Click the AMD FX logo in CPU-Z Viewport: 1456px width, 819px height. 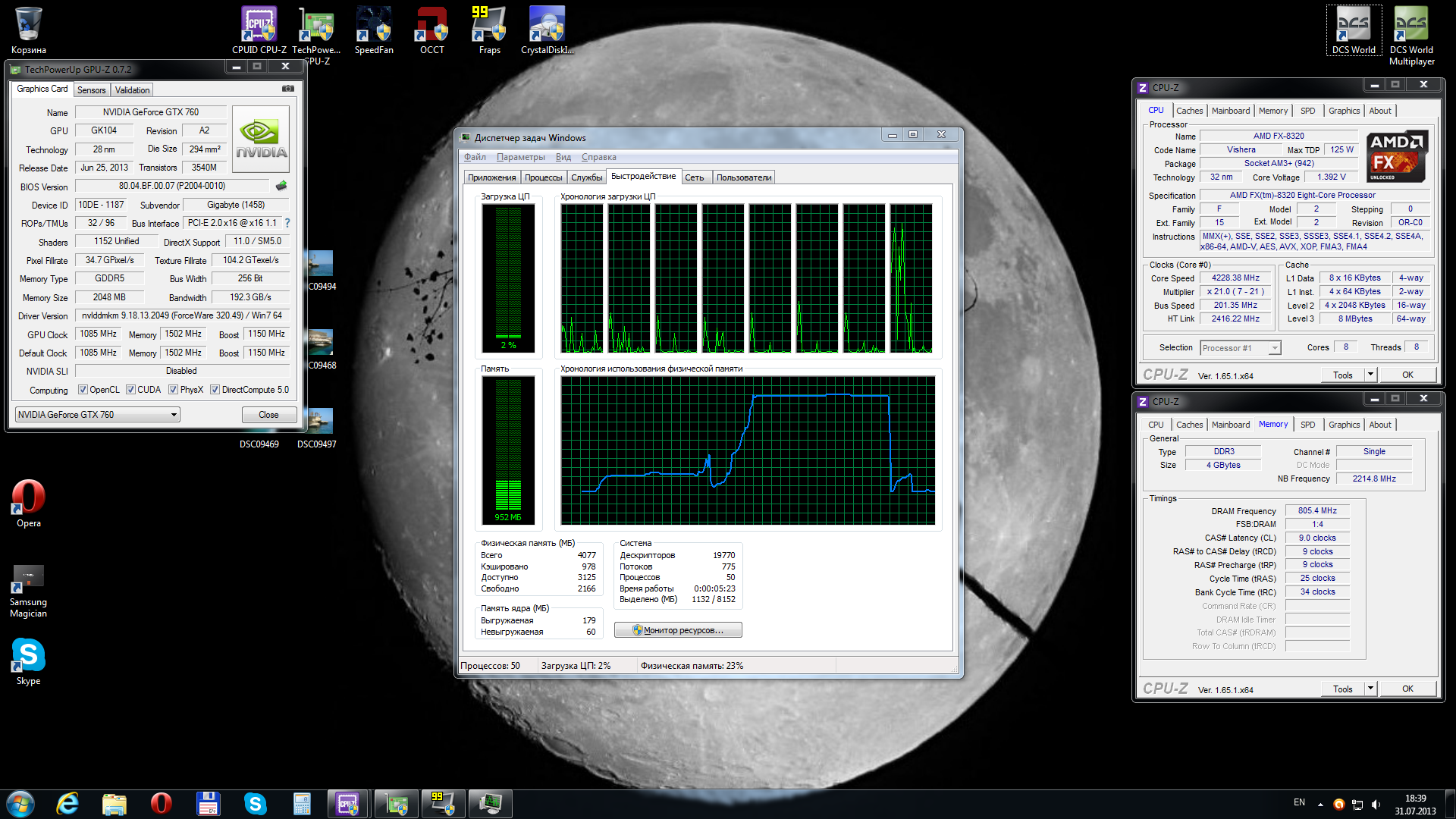[x=1397, y=156]
